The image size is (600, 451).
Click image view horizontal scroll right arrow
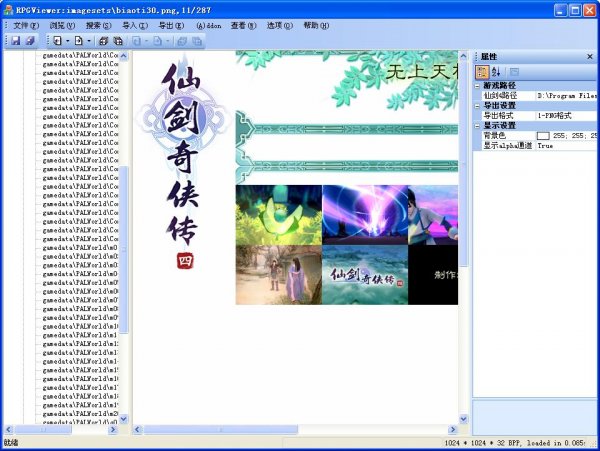[452, 430]
